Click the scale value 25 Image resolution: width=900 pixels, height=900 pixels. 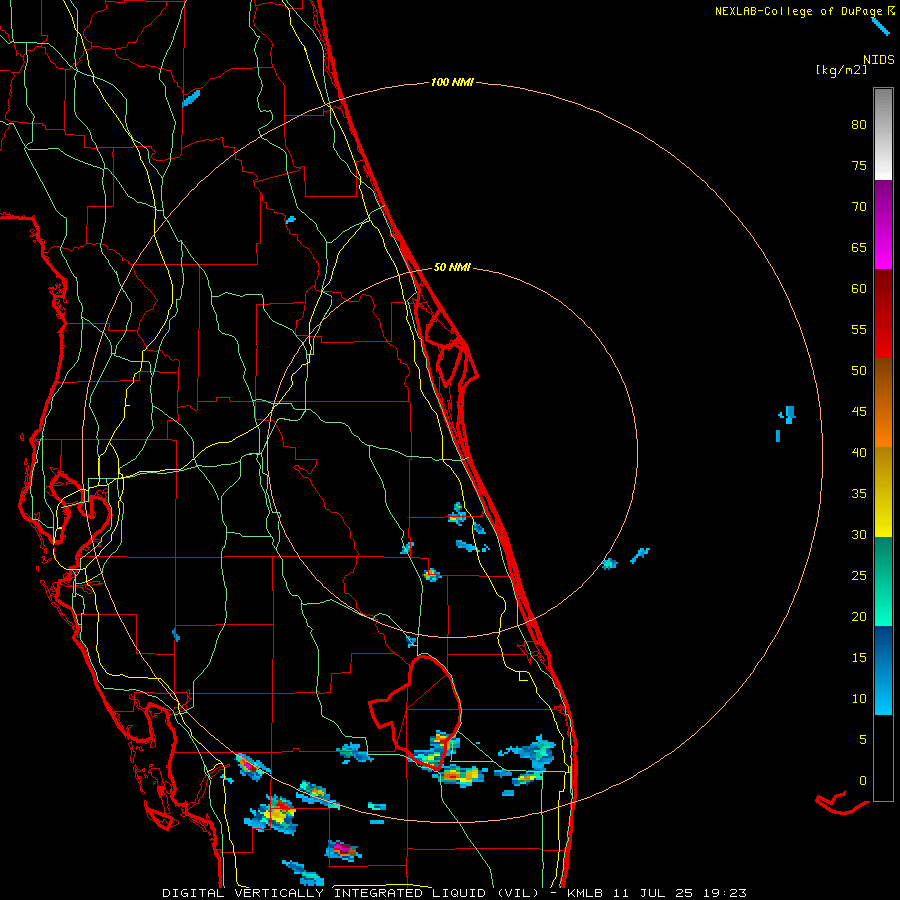(x=859, y=576)
